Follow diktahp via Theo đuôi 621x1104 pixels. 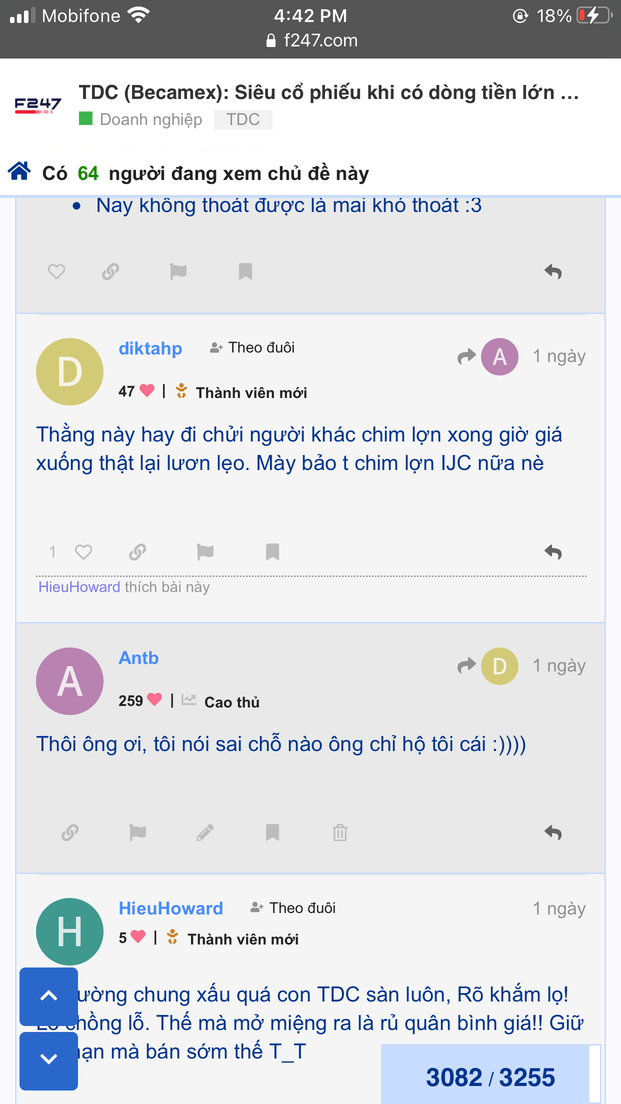pyautogui.click(x=252, y=348)
